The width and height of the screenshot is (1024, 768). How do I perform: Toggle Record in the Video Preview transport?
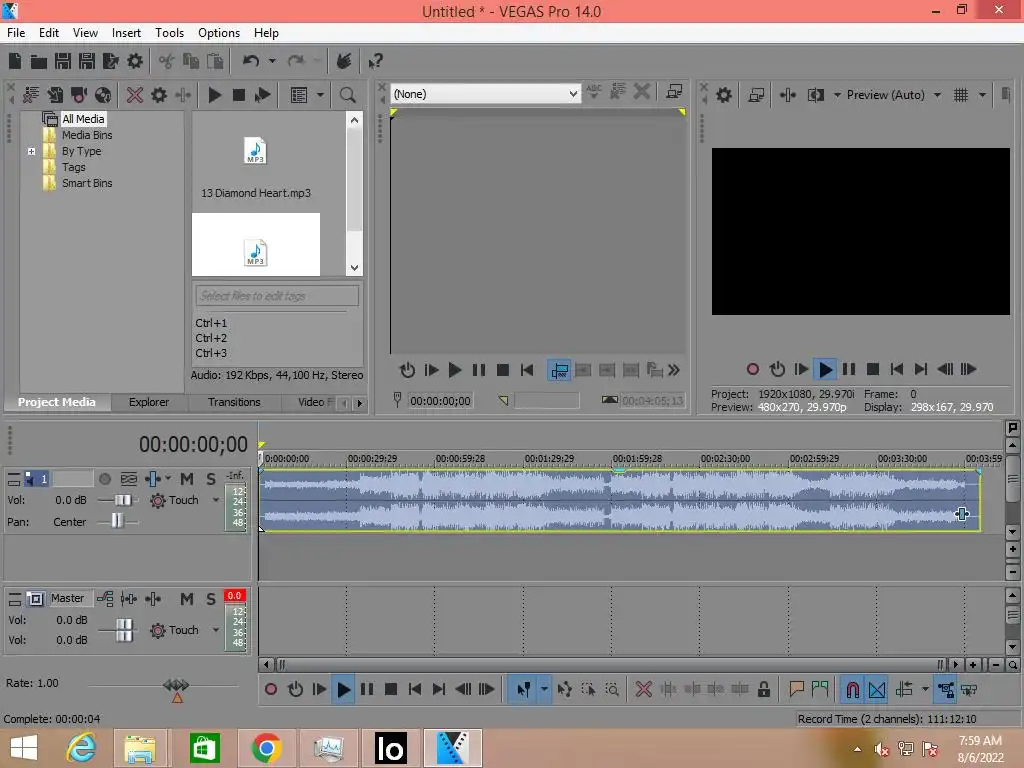point(752,370)
